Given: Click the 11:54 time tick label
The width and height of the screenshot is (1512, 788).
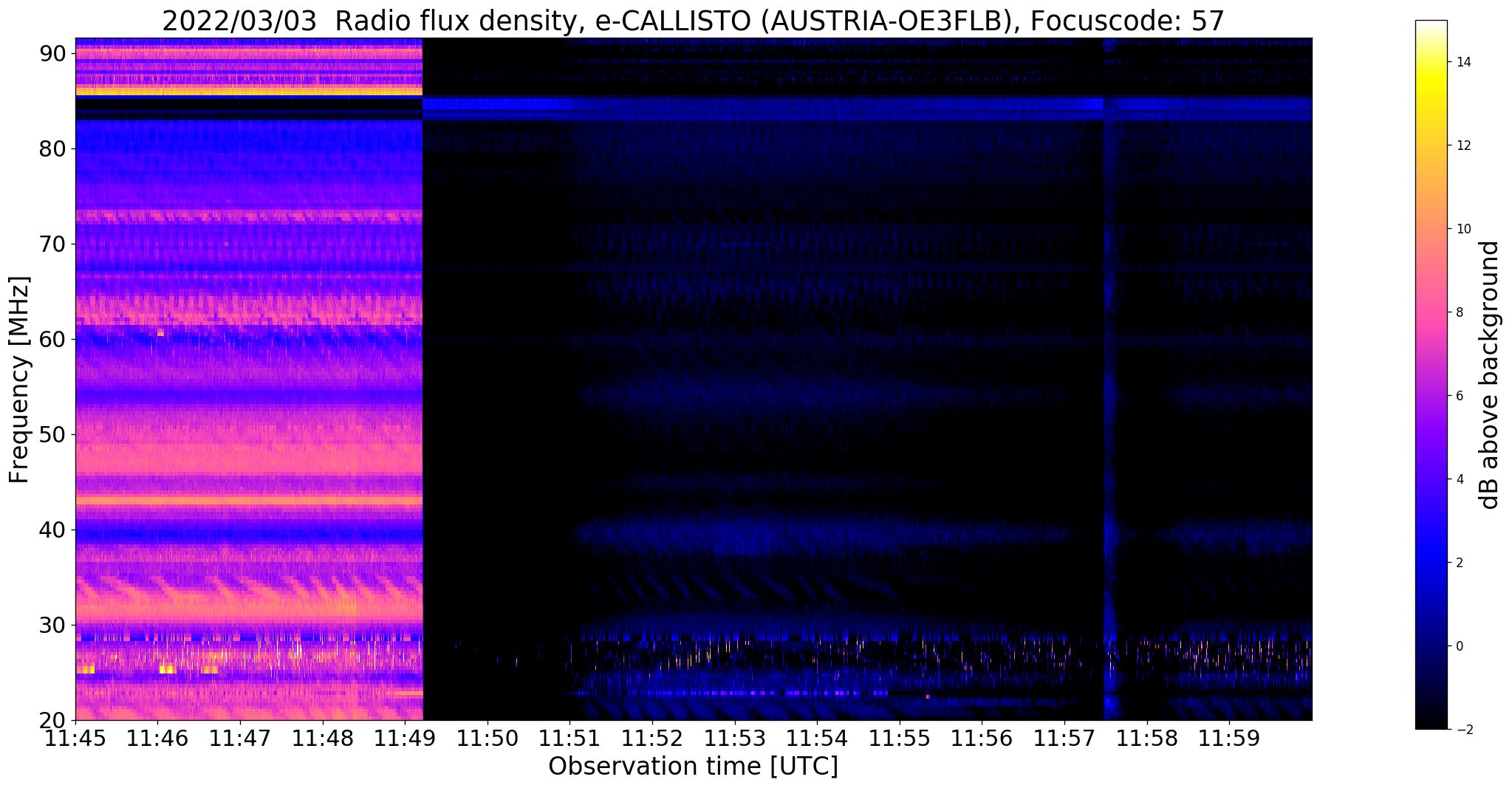Looking at the screenshot, I should (x=817, y=738).
